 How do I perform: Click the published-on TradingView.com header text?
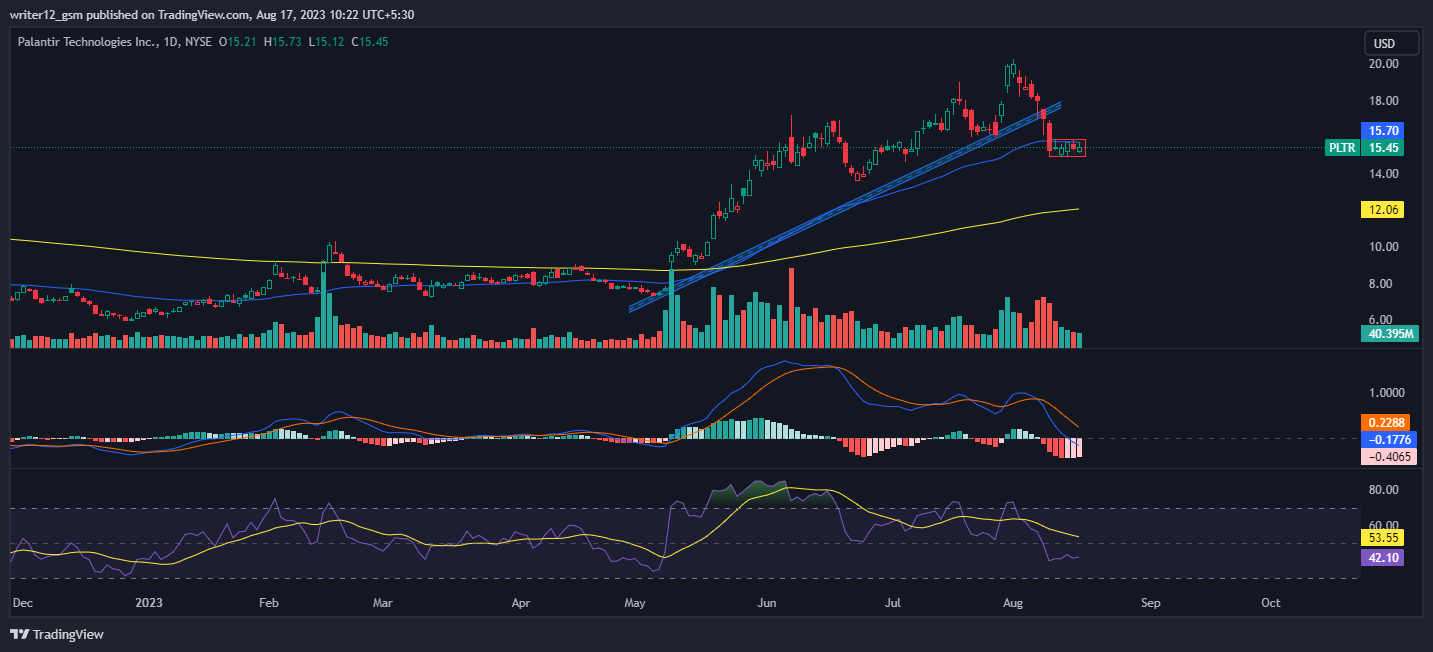point(212,14)
